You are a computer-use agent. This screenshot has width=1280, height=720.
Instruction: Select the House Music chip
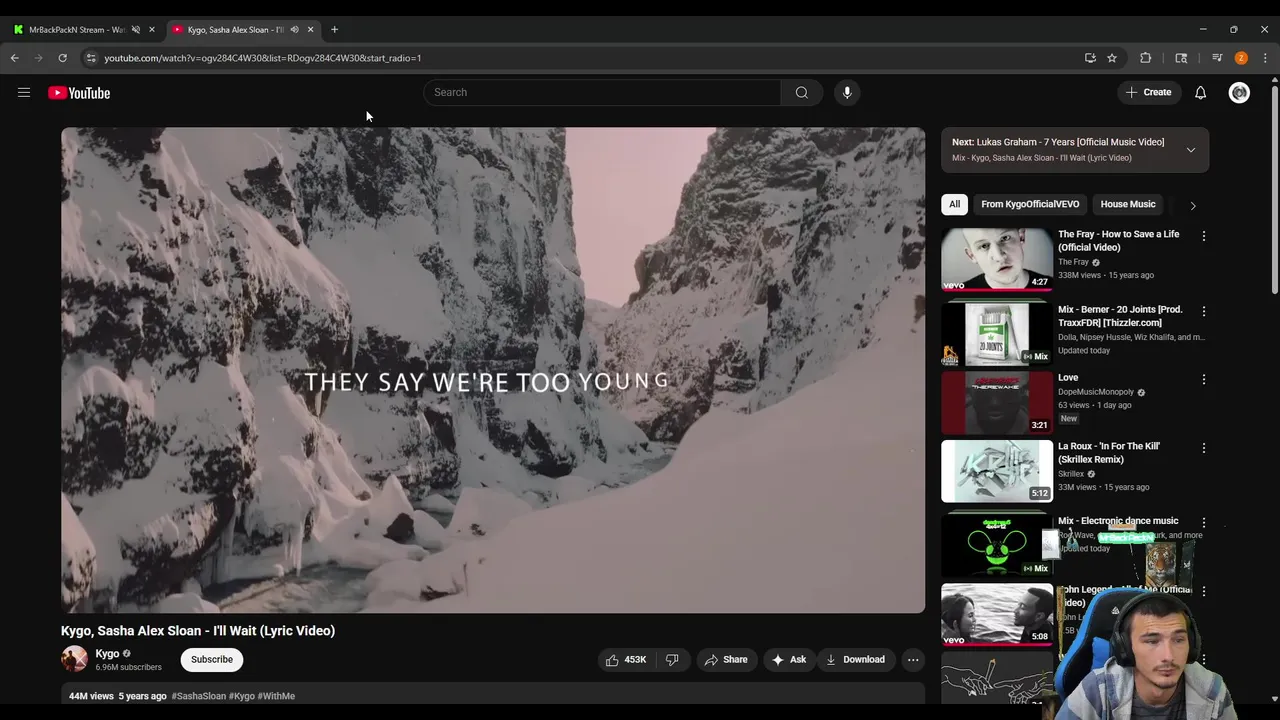tap(1128, 204)
